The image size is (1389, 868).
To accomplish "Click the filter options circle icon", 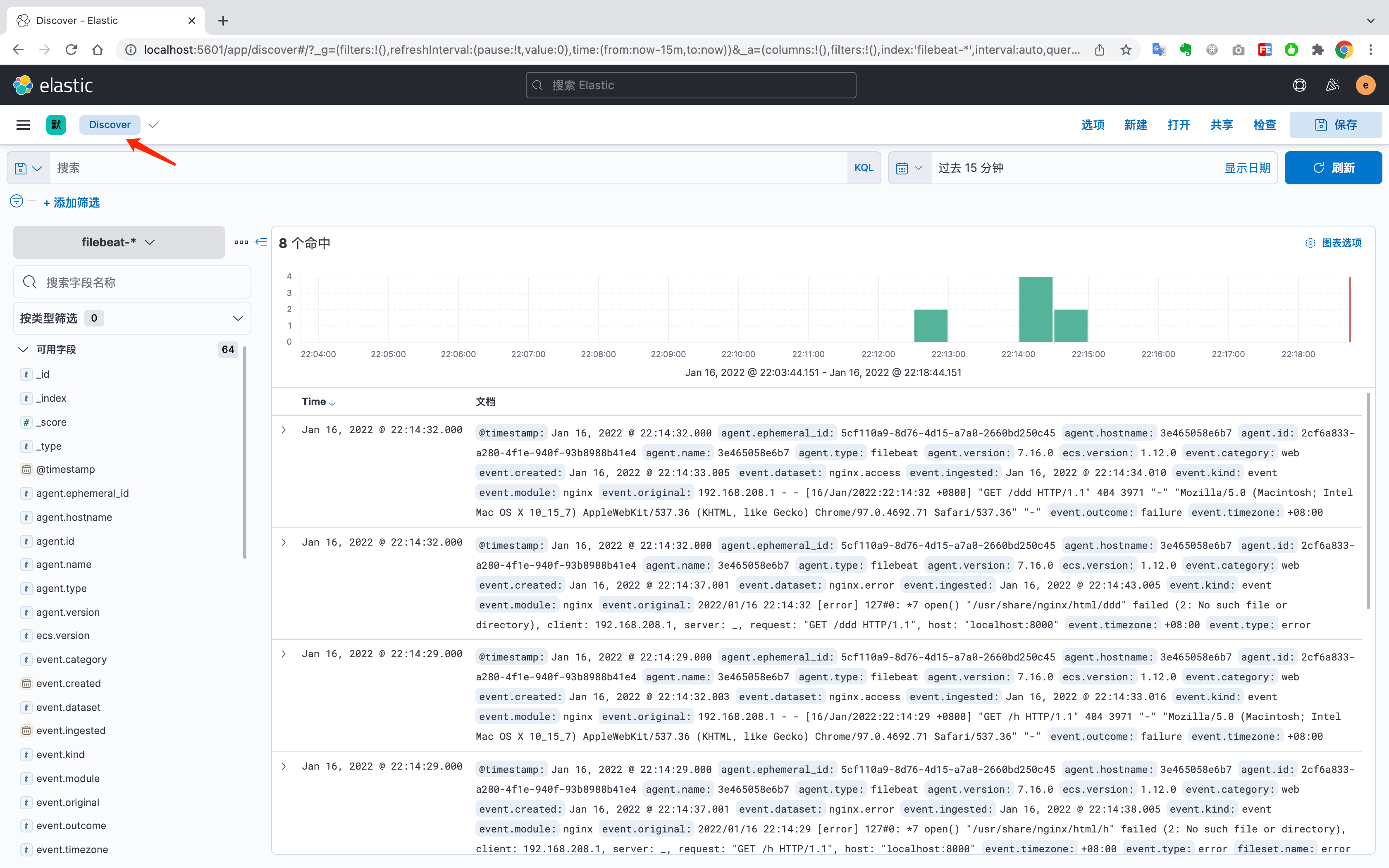I will (17, 201).
